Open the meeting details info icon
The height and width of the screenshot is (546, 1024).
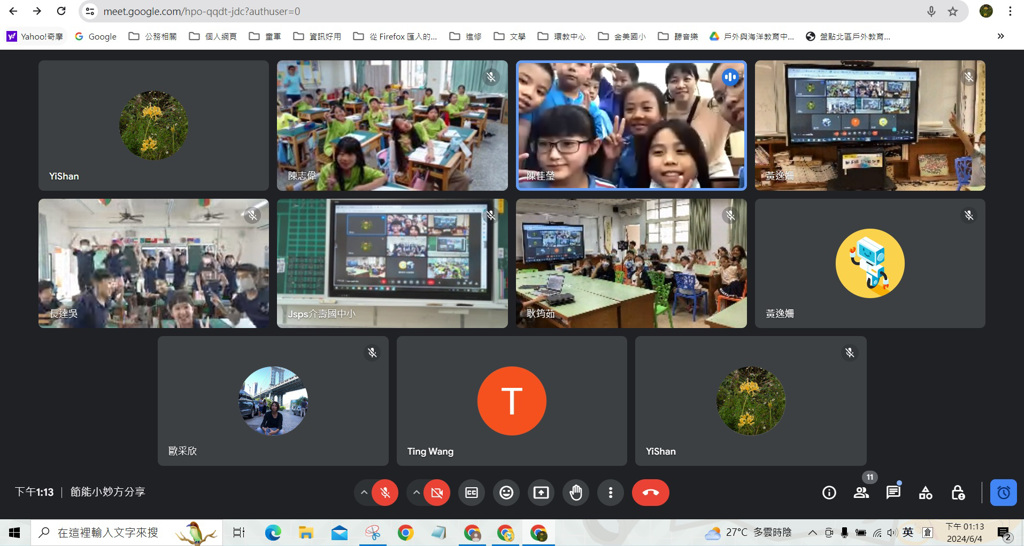pos(829,492)
